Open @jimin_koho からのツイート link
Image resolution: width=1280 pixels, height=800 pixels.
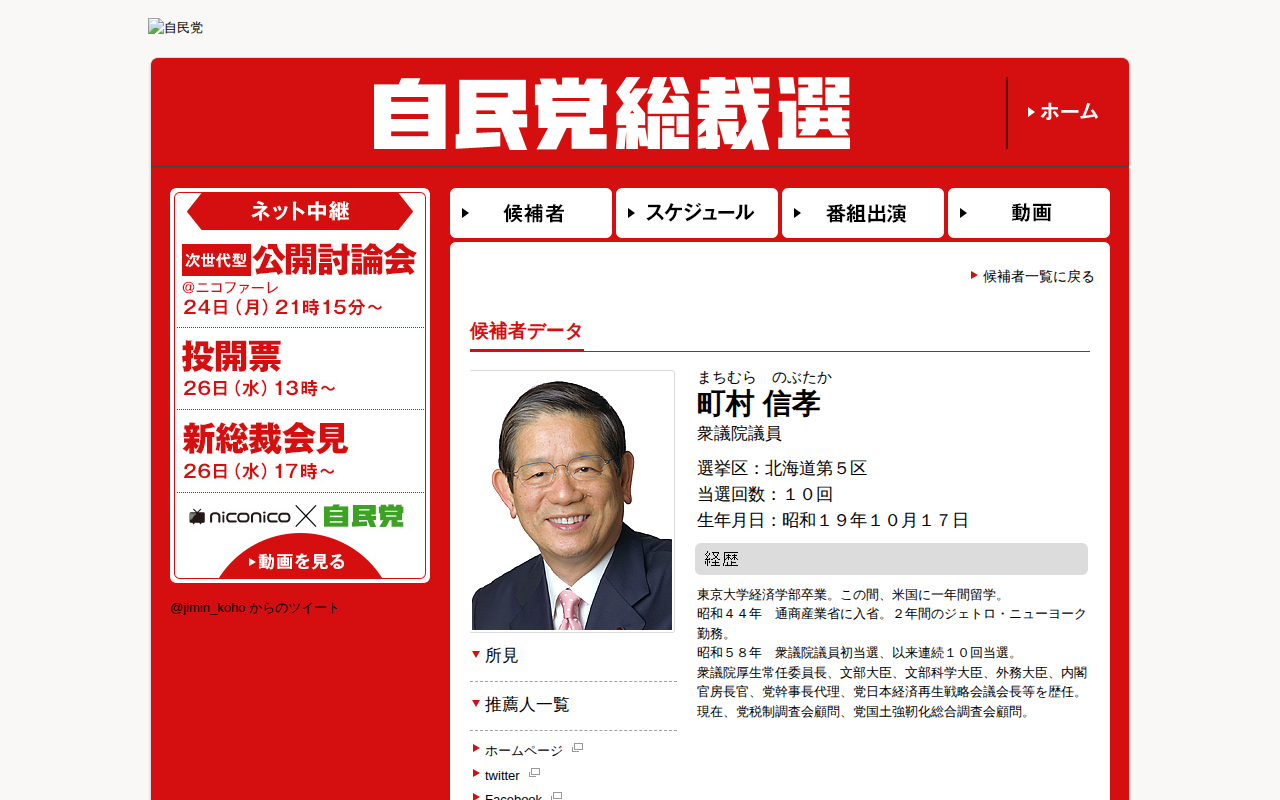pos(255,608)
